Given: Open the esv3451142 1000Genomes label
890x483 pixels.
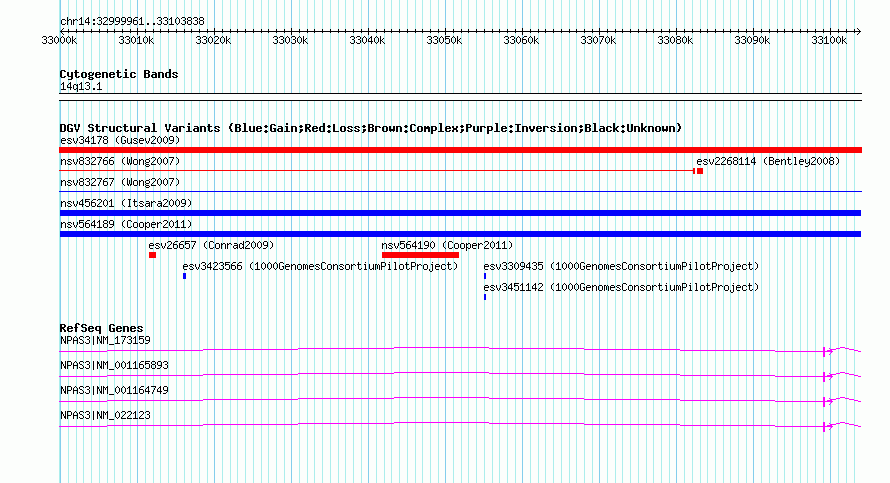Looking at the screenshot, I should (x=621, y=287).
